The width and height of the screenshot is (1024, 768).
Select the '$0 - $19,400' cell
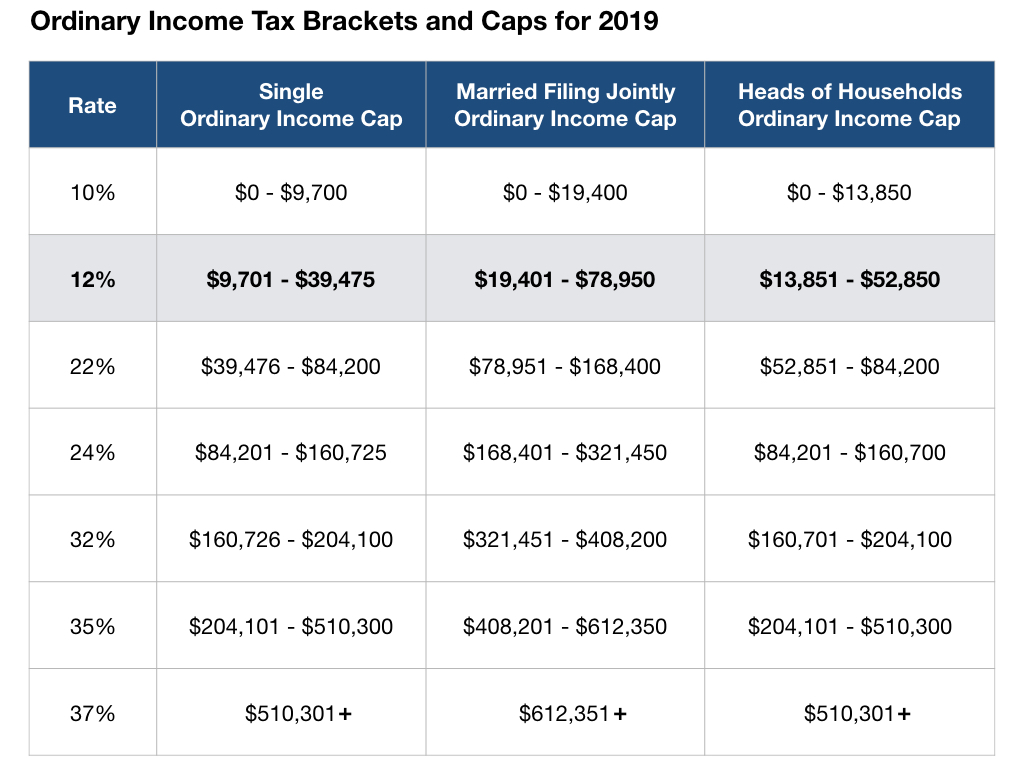point(565,192)
